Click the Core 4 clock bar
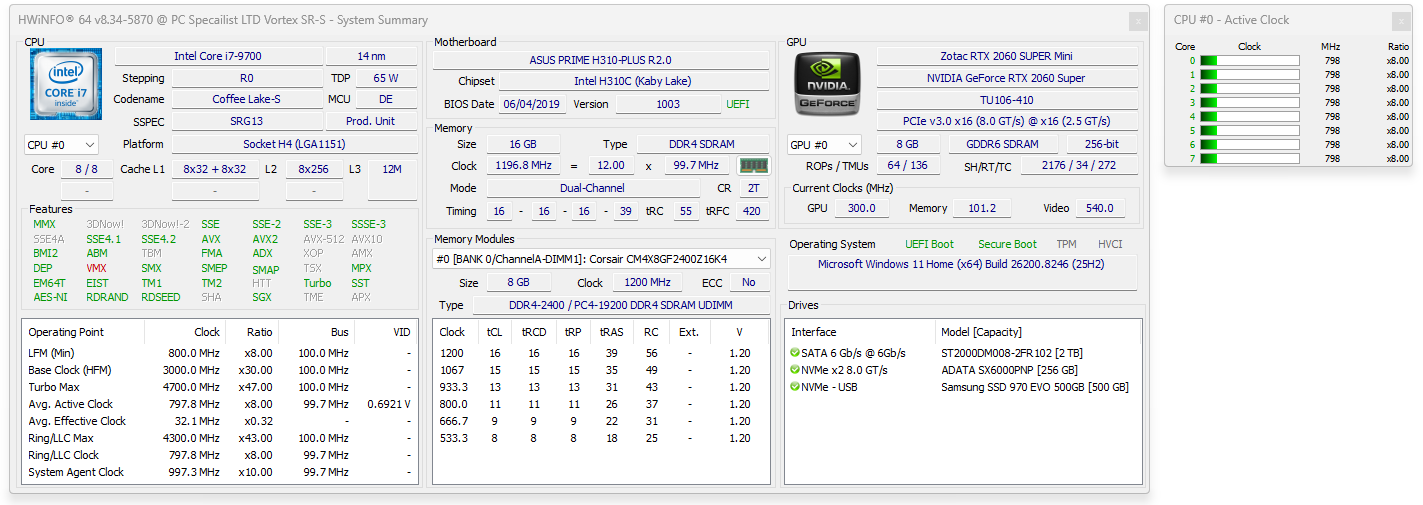The width and height of the screenshot is (1423, 505). [1249, 117]
